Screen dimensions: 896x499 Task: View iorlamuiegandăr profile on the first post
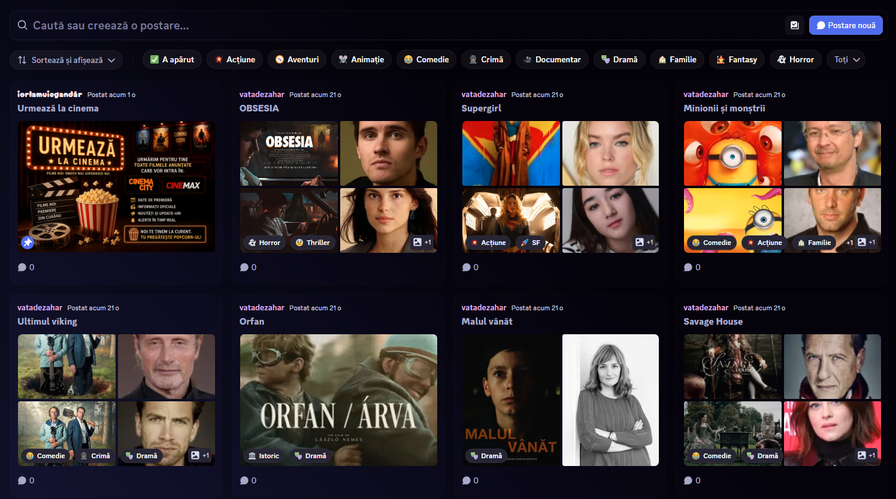50,94
